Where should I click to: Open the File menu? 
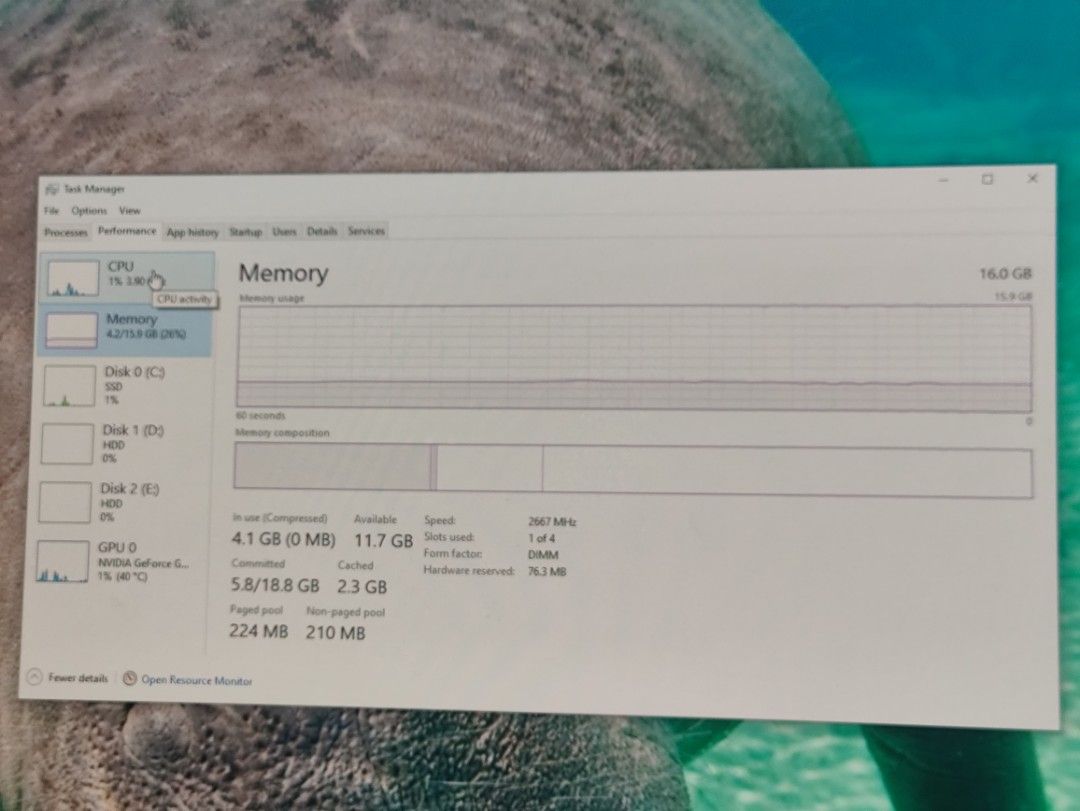pos(52,210)
